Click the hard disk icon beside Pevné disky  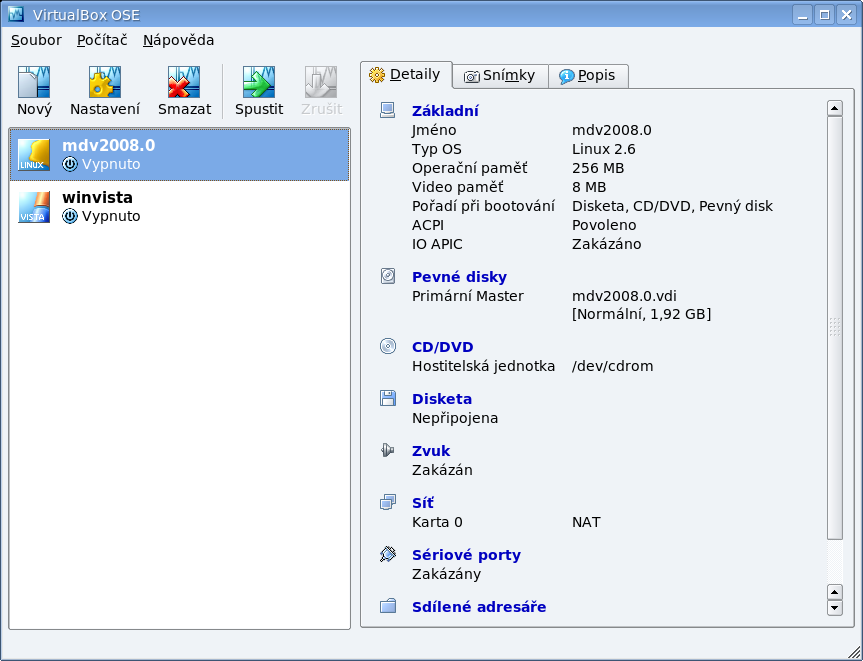387,276
